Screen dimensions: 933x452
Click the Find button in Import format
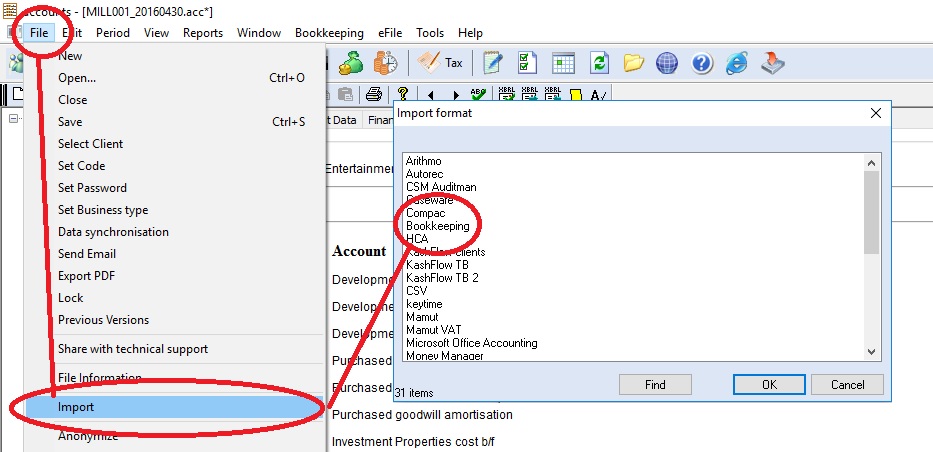point(655,385)
